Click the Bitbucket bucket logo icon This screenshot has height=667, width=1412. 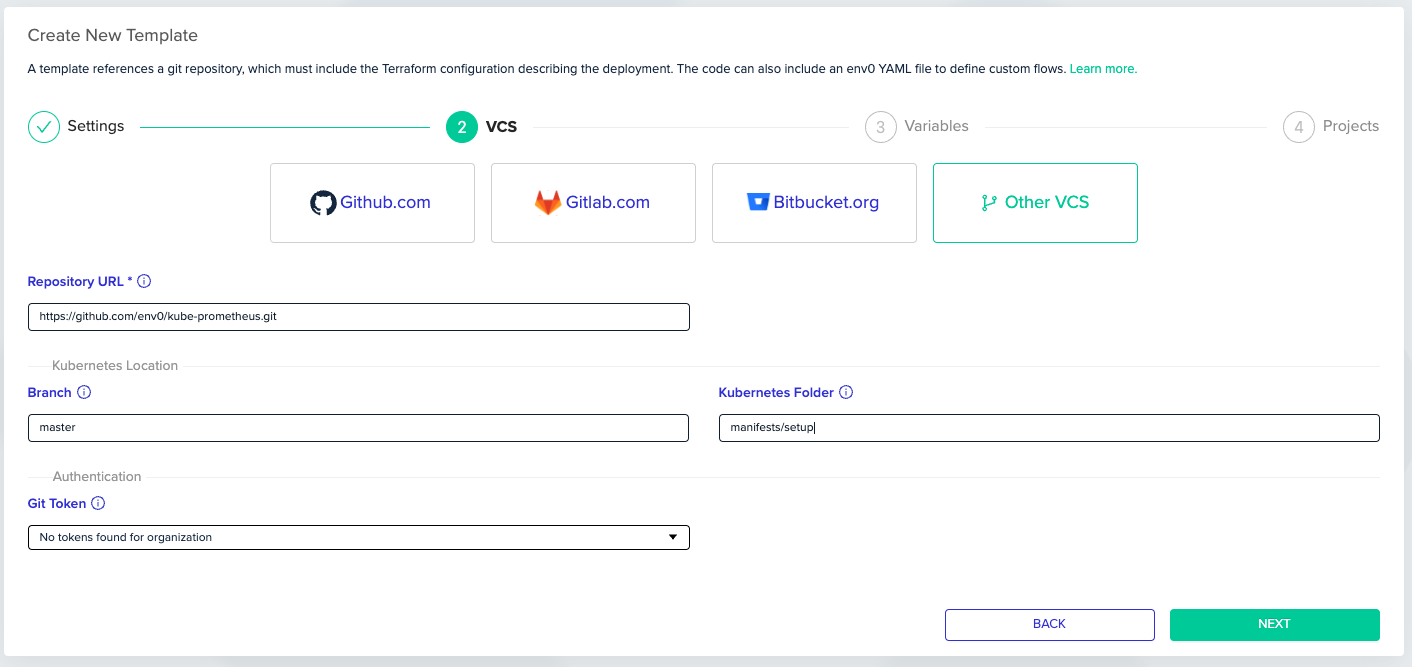tap(758, 202)
